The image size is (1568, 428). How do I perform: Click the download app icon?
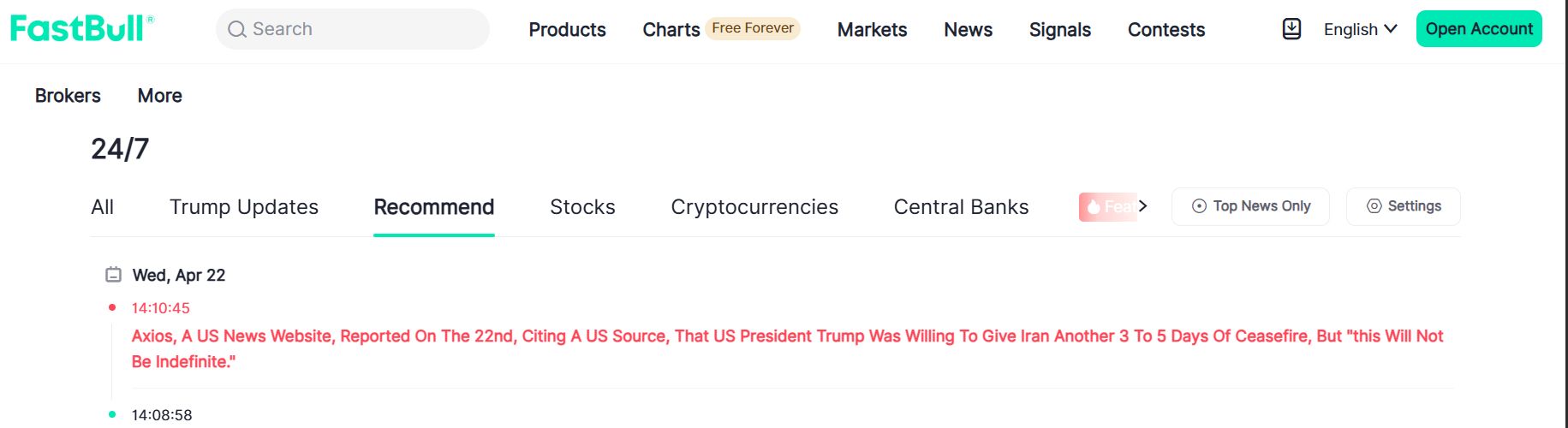(x=1291, y=29)
